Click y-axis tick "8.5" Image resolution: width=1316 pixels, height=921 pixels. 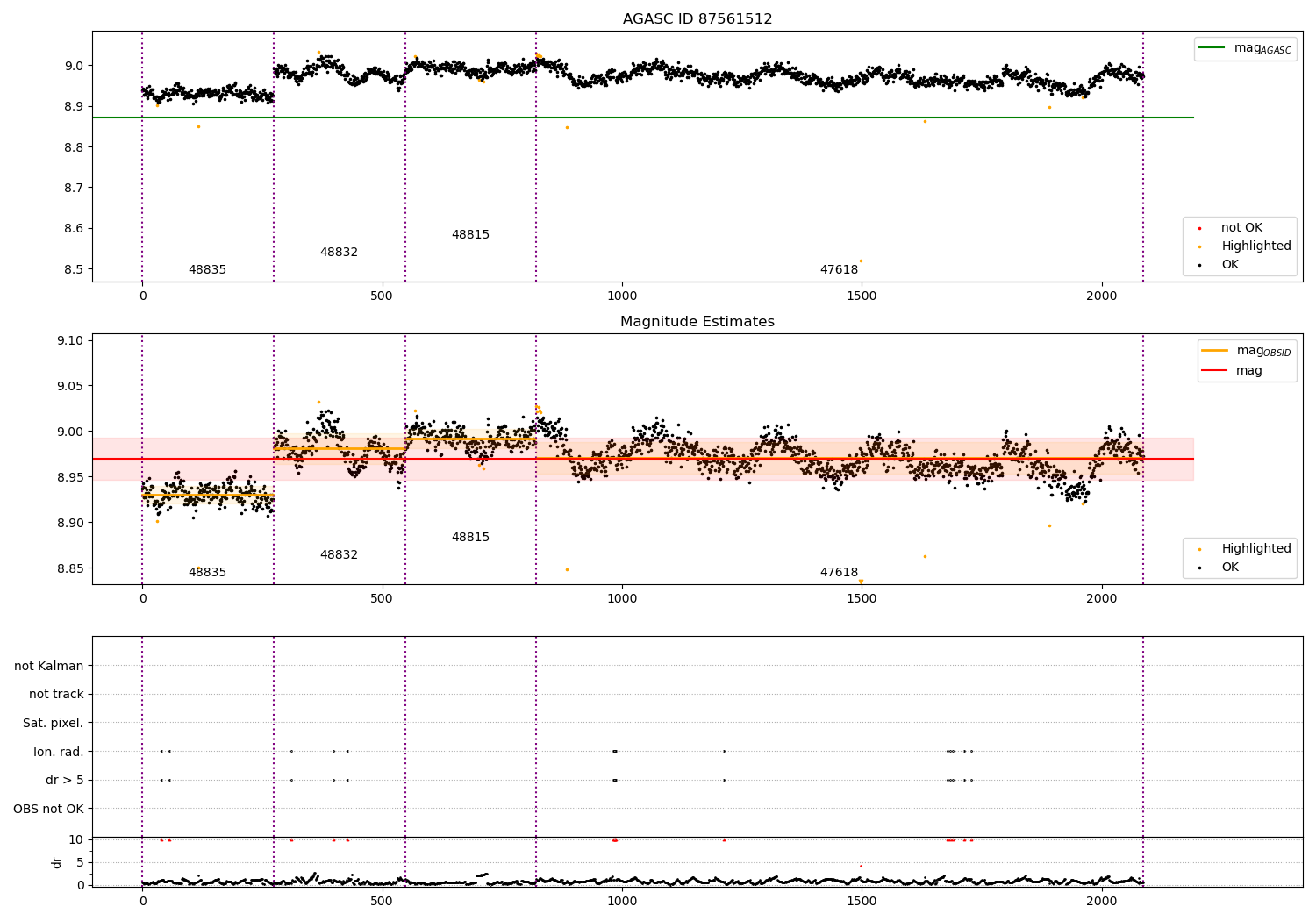point(74,270)
